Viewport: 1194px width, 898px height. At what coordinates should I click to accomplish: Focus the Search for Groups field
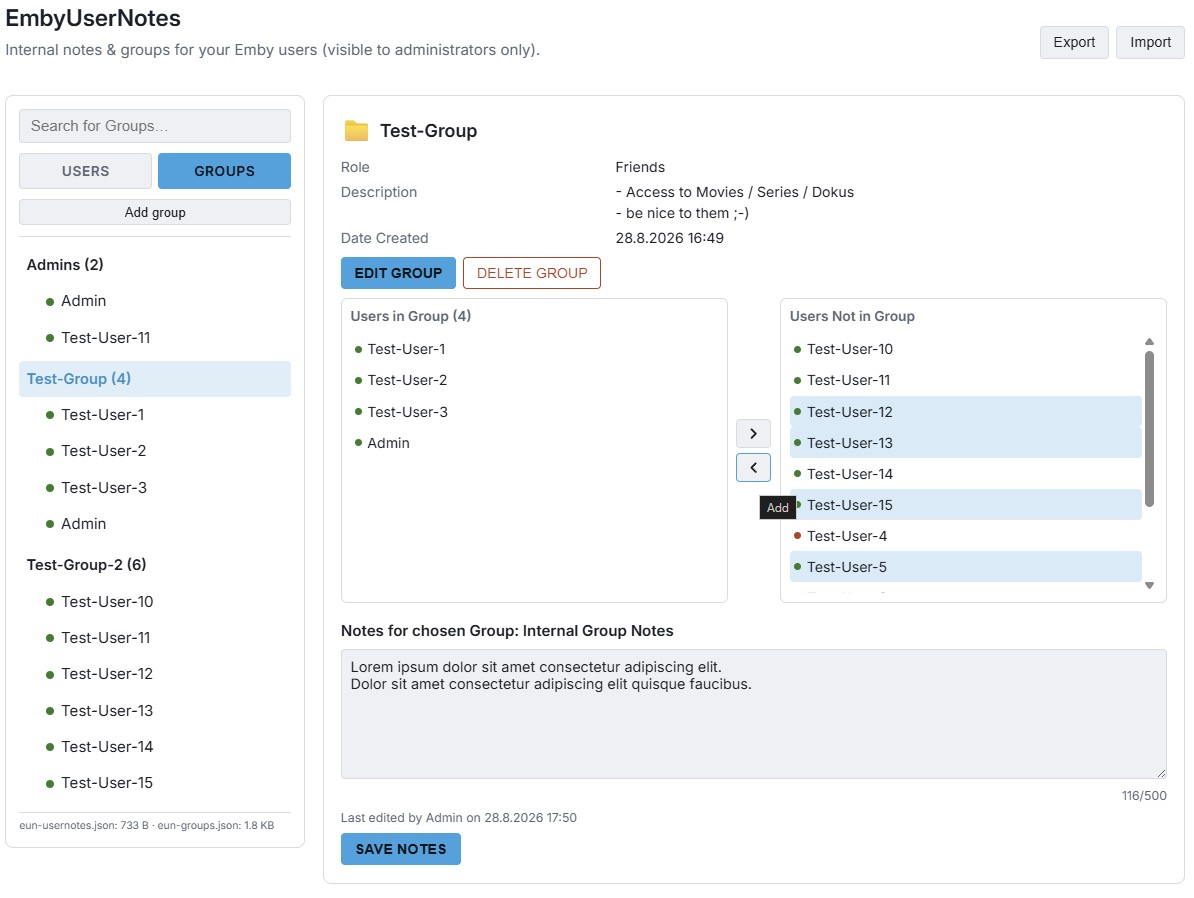pos(155,126)
